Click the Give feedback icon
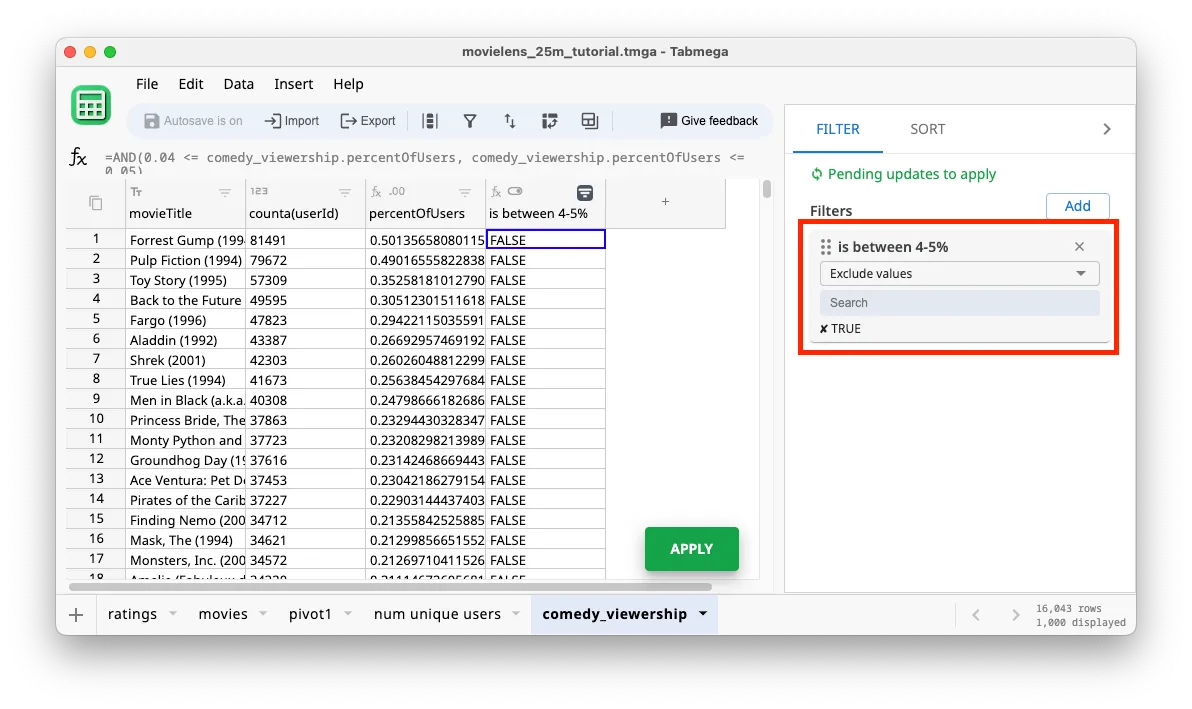This screenshot has height=709, width=1192. 668,120
